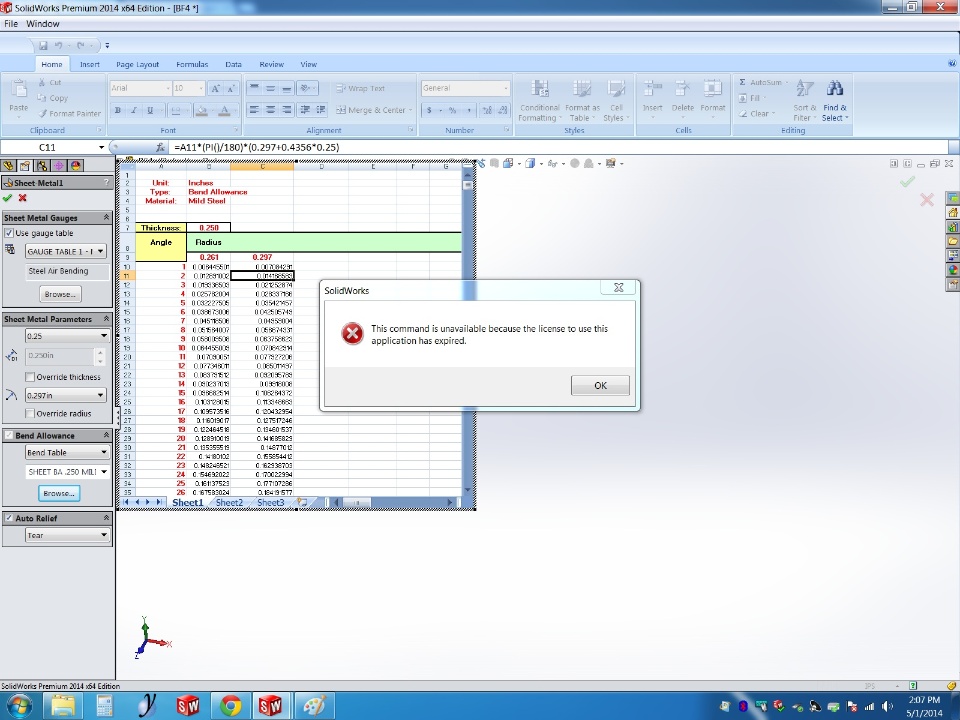Click the Wrap Text button
This screenshot has width=960, height=720.
[x=361, y=88]
